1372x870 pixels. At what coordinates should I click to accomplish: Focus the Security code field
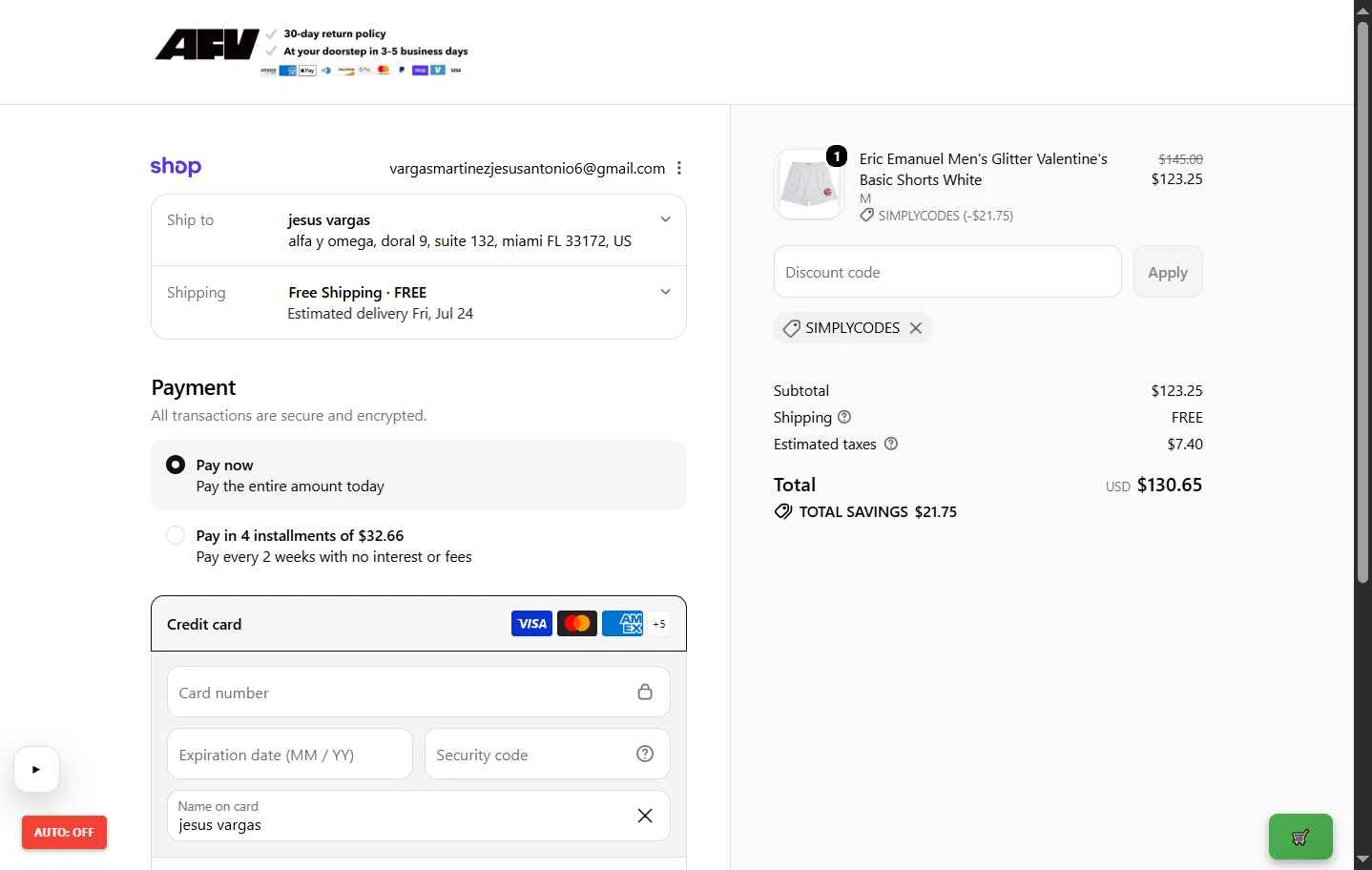(x=548, y=754)
